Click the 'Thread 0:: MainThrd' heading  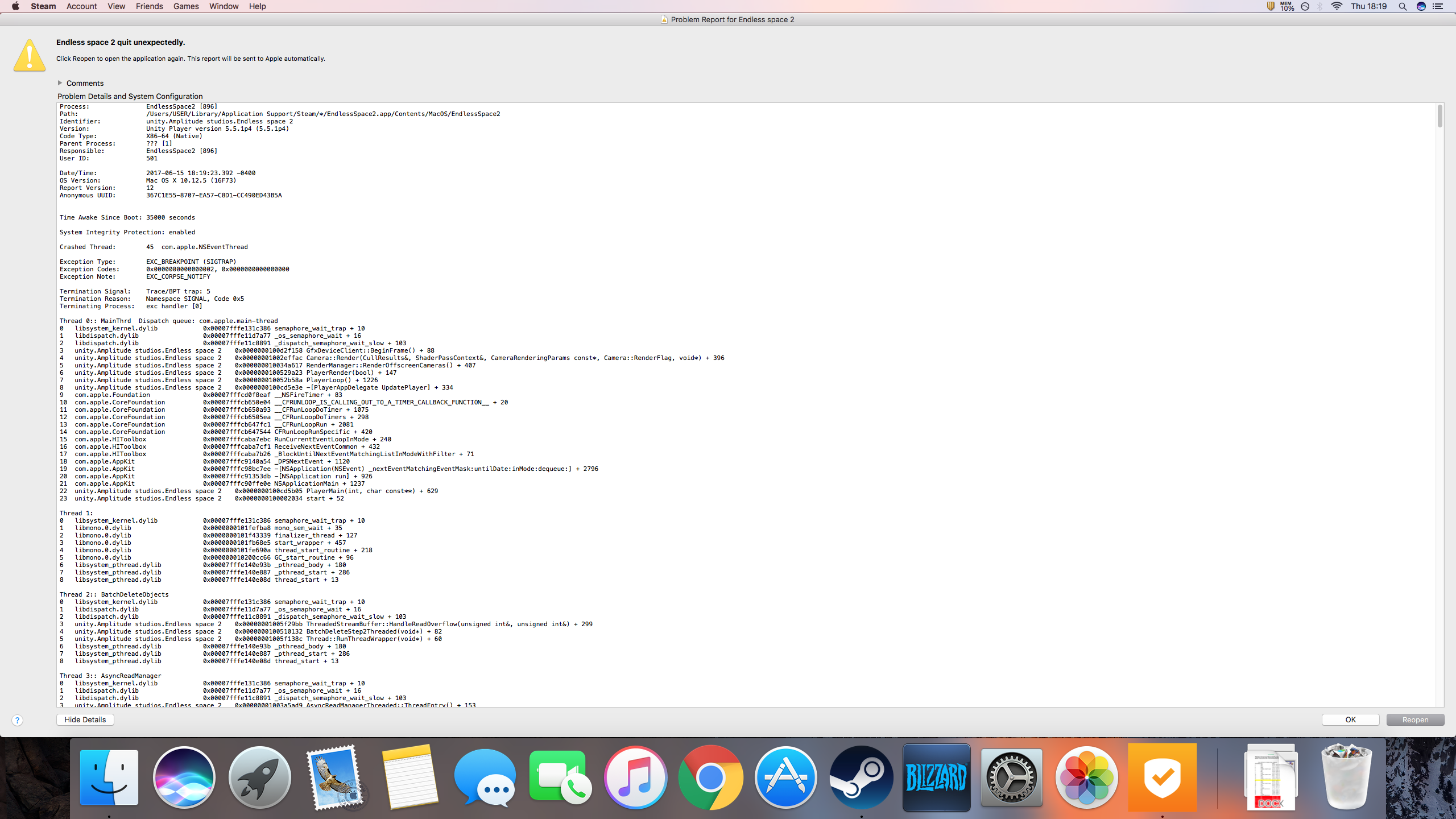point(169,321)
